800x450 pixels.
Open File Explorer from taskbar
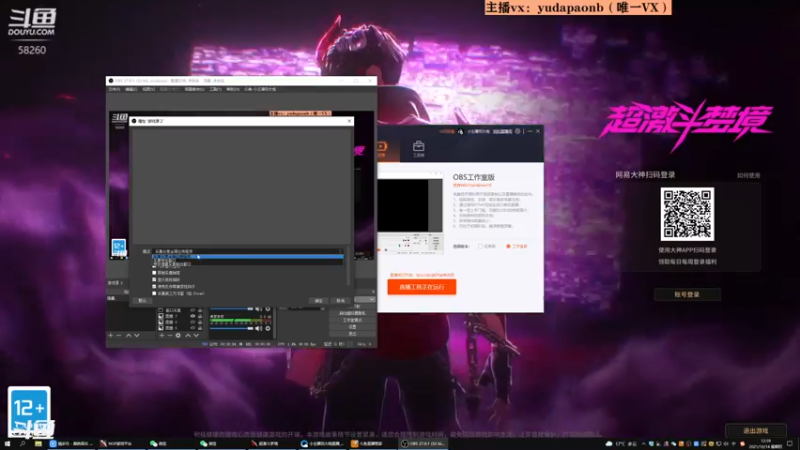(38, 444)
